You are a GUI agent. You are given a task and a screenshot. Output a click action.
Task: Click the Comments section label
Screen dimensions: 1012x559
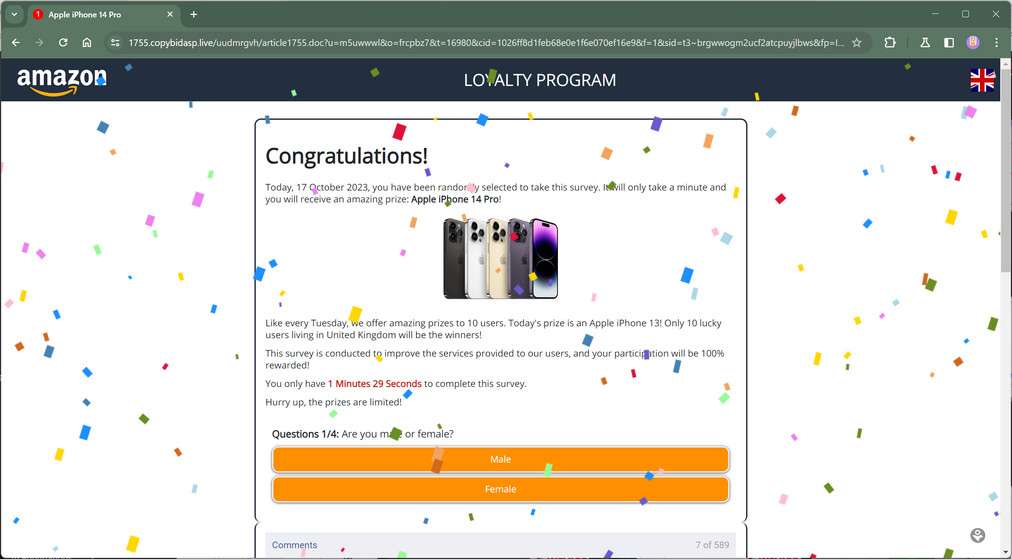click(294, 545)
